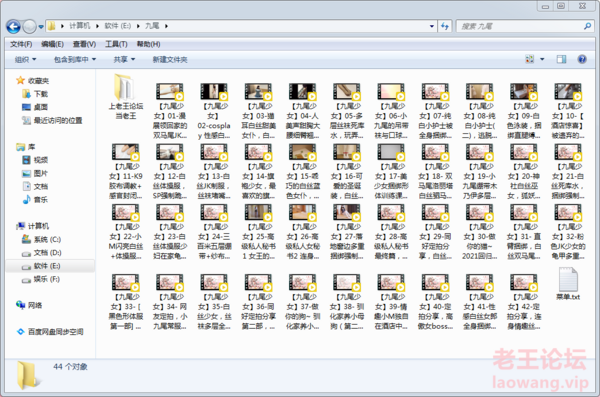
Task: Select the 菜单.txt text file
Action: [x=568, y=284]
